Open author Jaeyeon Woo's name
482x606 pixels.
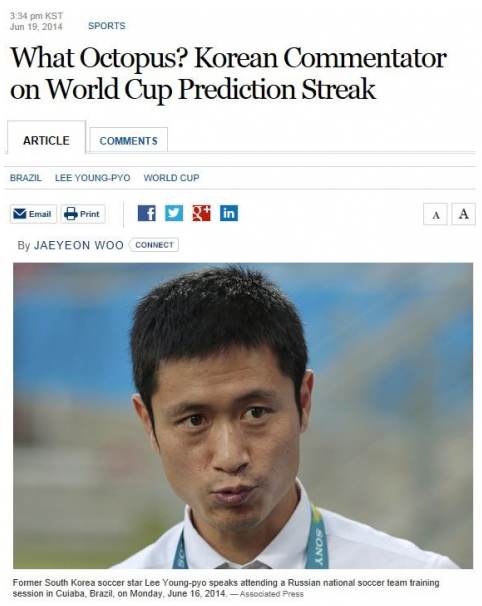click(79, 245)
